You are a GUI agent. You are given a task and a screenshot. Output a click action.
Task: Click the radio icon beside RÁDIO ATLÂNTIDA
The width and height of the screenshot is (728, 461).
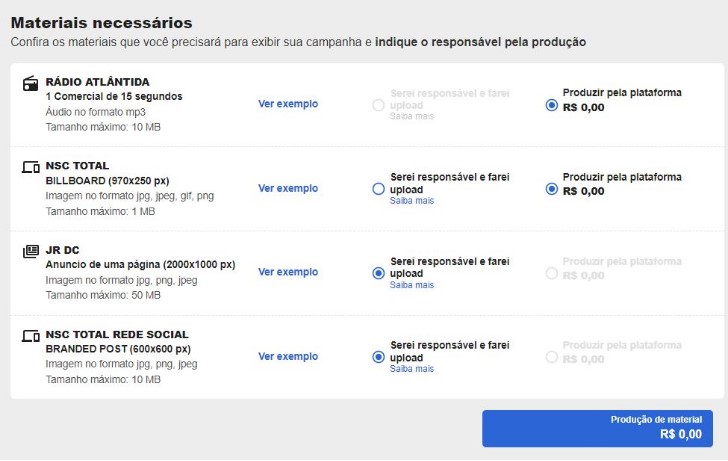pos(30,83)
